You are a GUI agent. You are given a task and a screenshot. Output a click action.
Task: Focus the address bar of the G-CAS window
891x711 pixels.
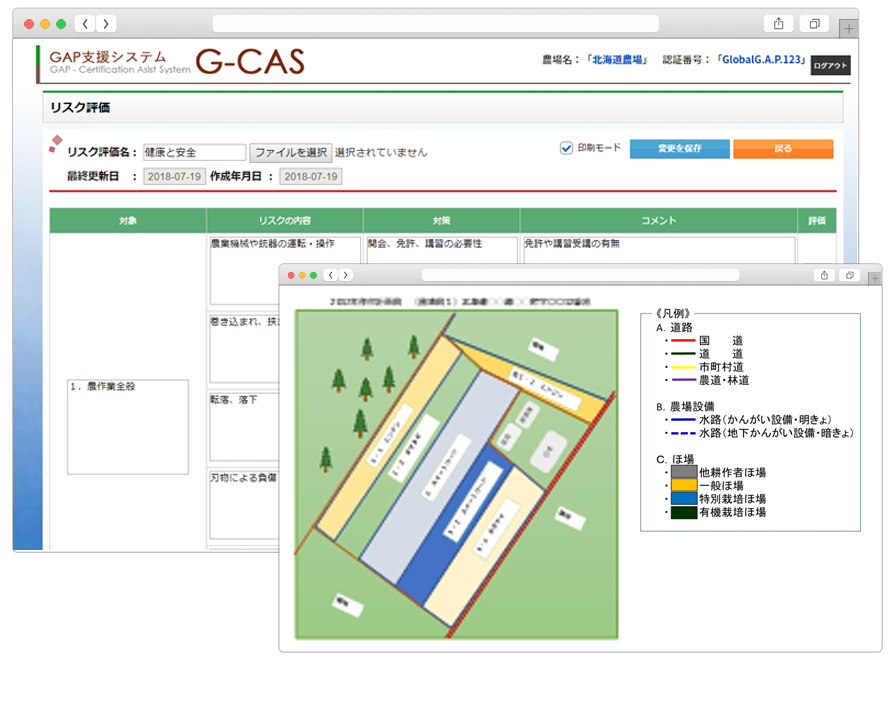pyautogui.click(x=435, y=24)
